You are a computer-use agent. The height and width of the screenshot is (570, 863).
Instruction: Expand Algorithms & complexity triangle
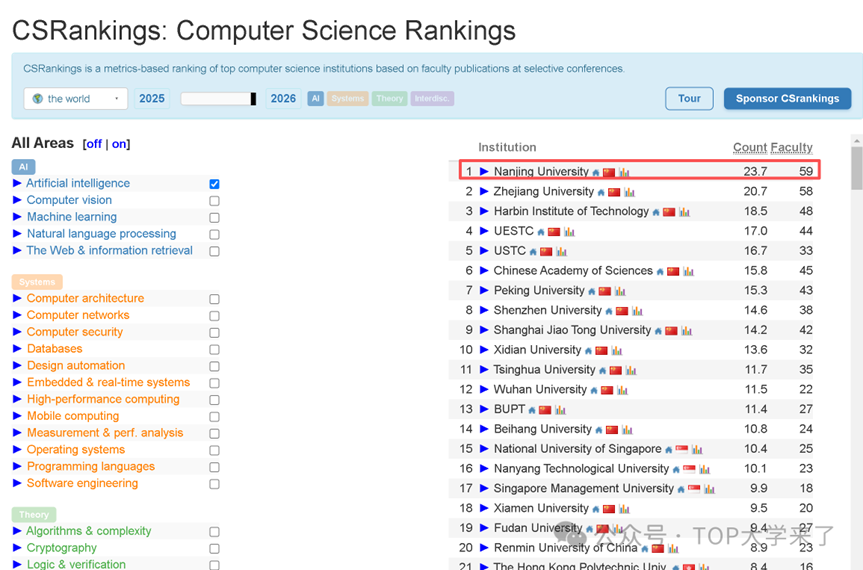pos(17,531)
